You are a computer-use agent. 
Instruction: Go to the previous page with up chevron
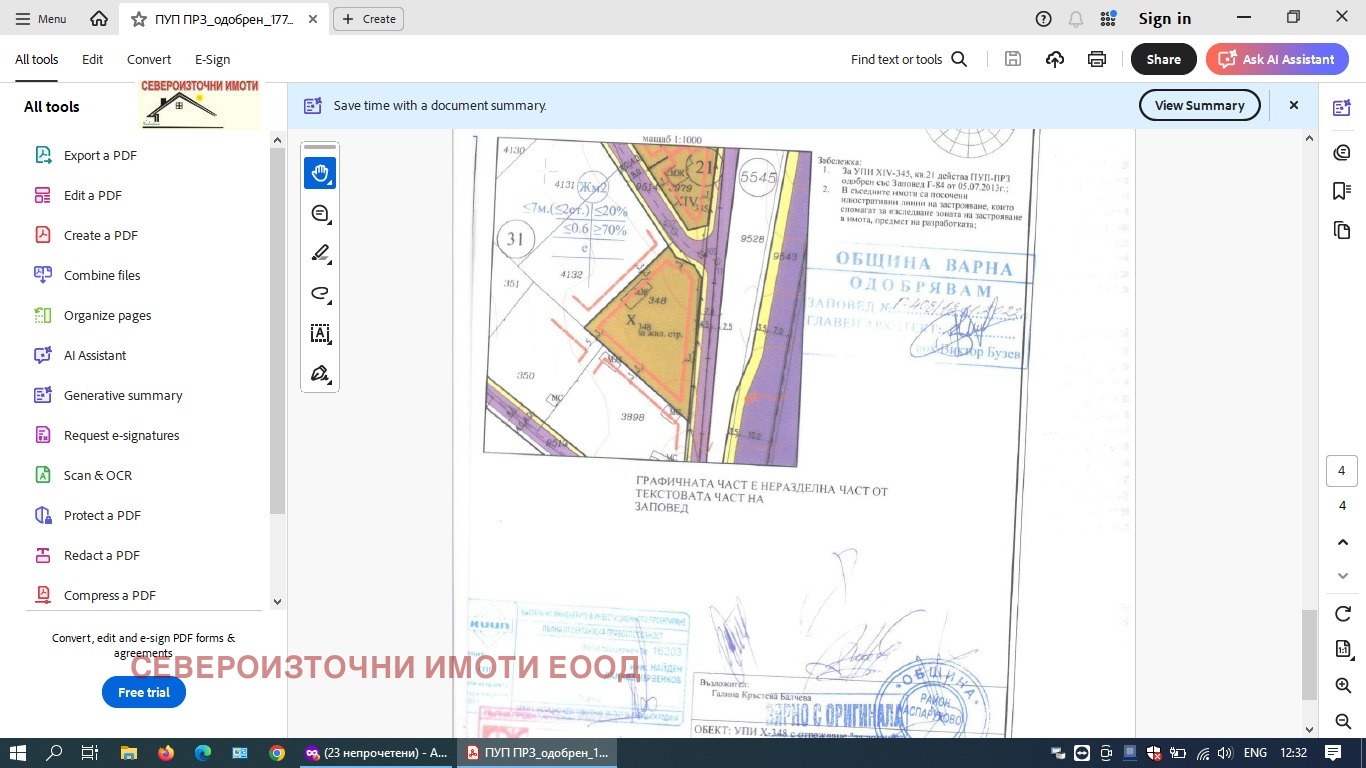tap(1342, 542)
